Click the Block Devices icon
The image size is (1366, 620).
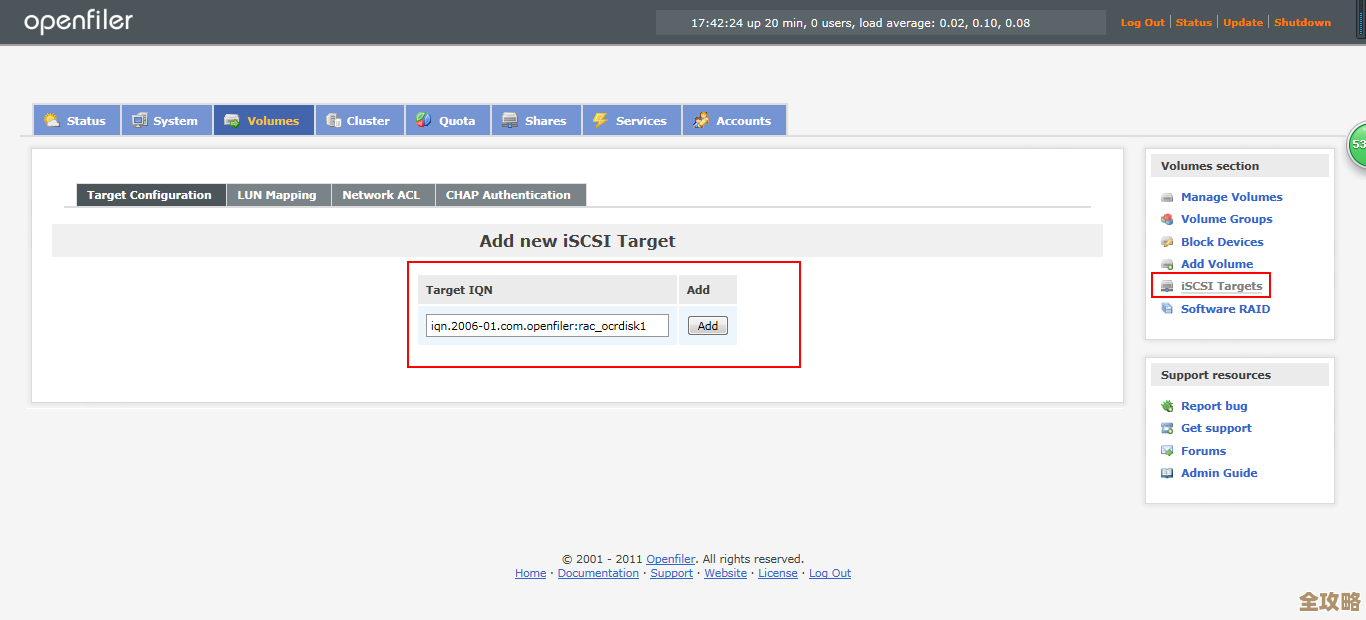tap(1166, 241)
